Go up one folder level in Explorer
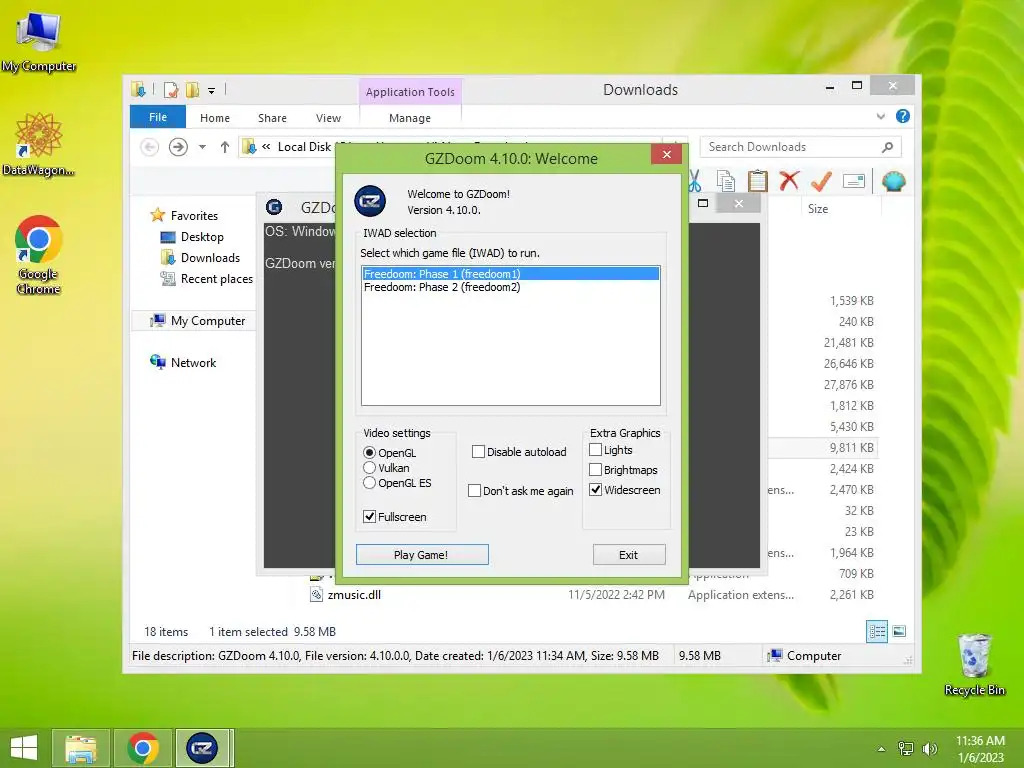 point(225,147)
